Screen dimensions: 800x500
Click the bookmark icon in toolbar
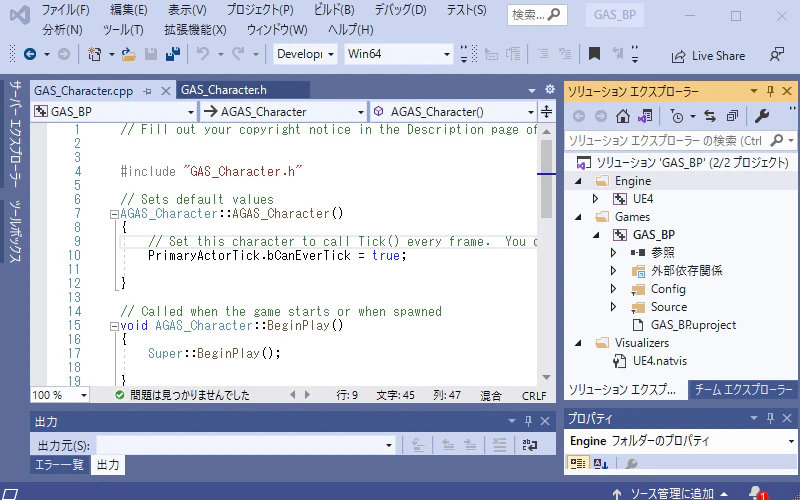tap(594, 54)
